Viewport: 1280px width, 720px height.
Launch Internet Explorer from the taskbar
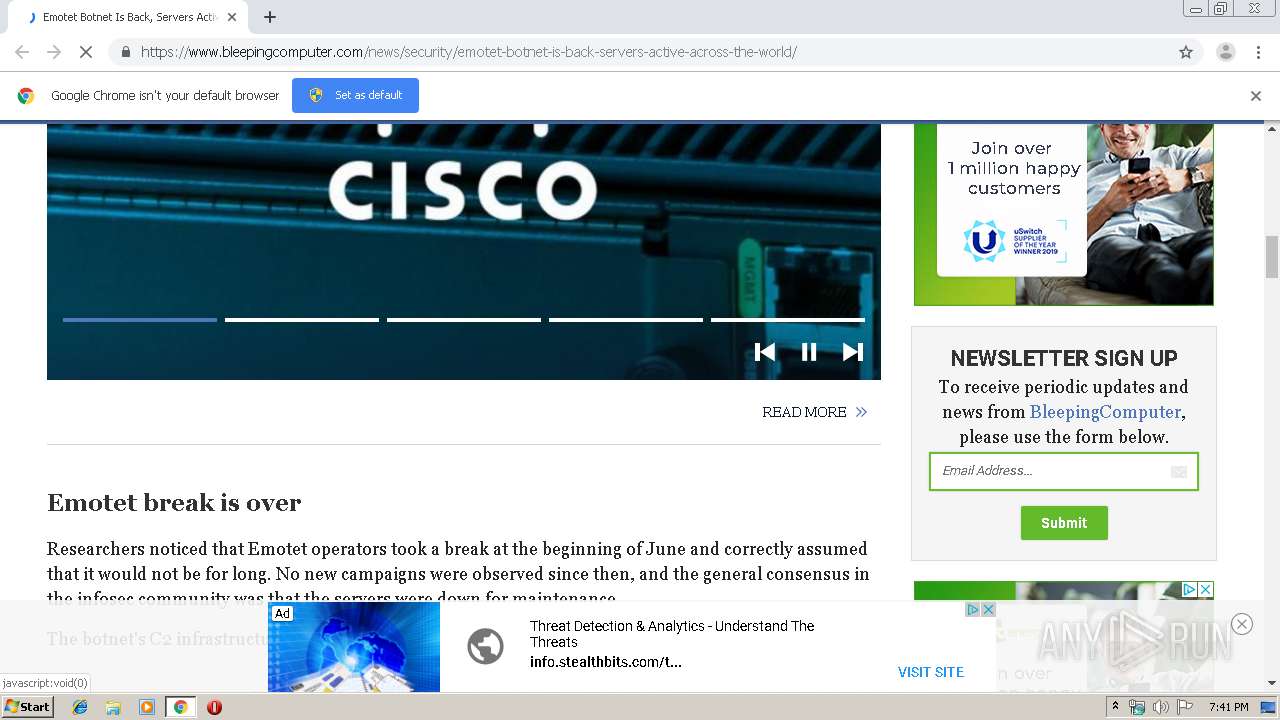[81, 707]
